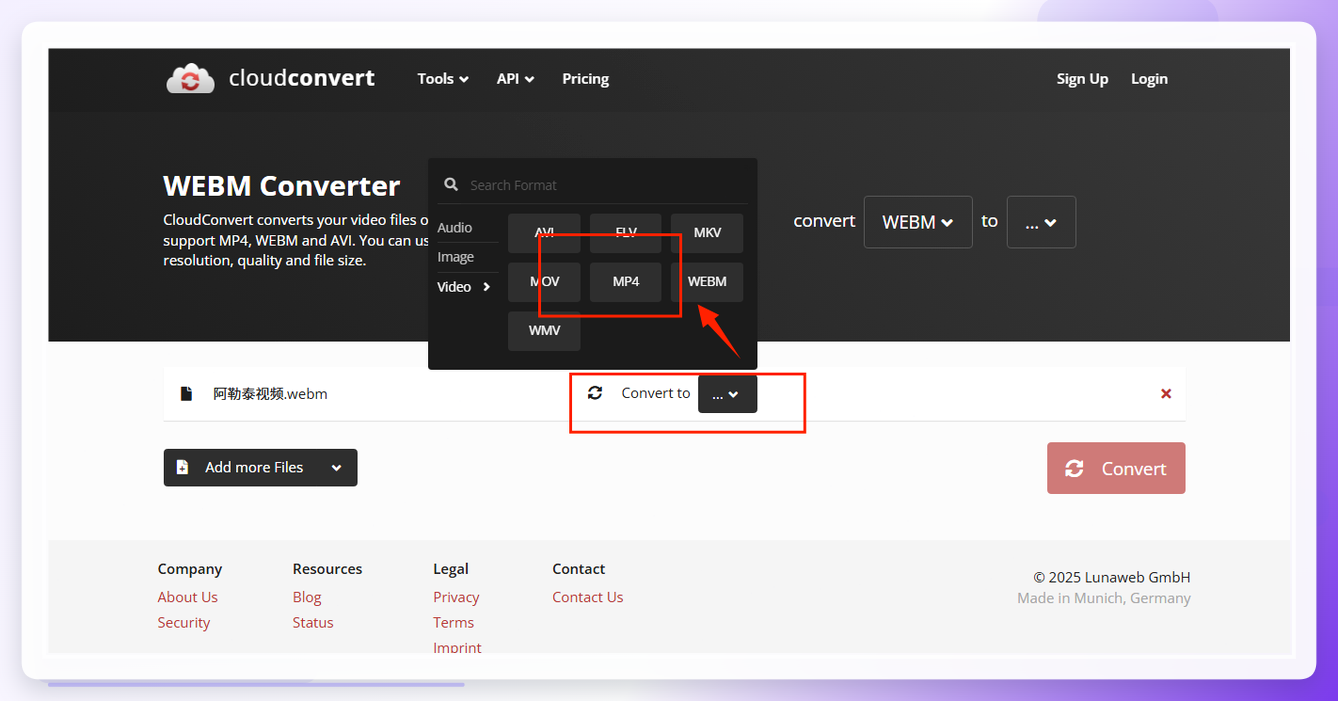Open the Status footer link
1338x701 pixels.
click(313, 622)
